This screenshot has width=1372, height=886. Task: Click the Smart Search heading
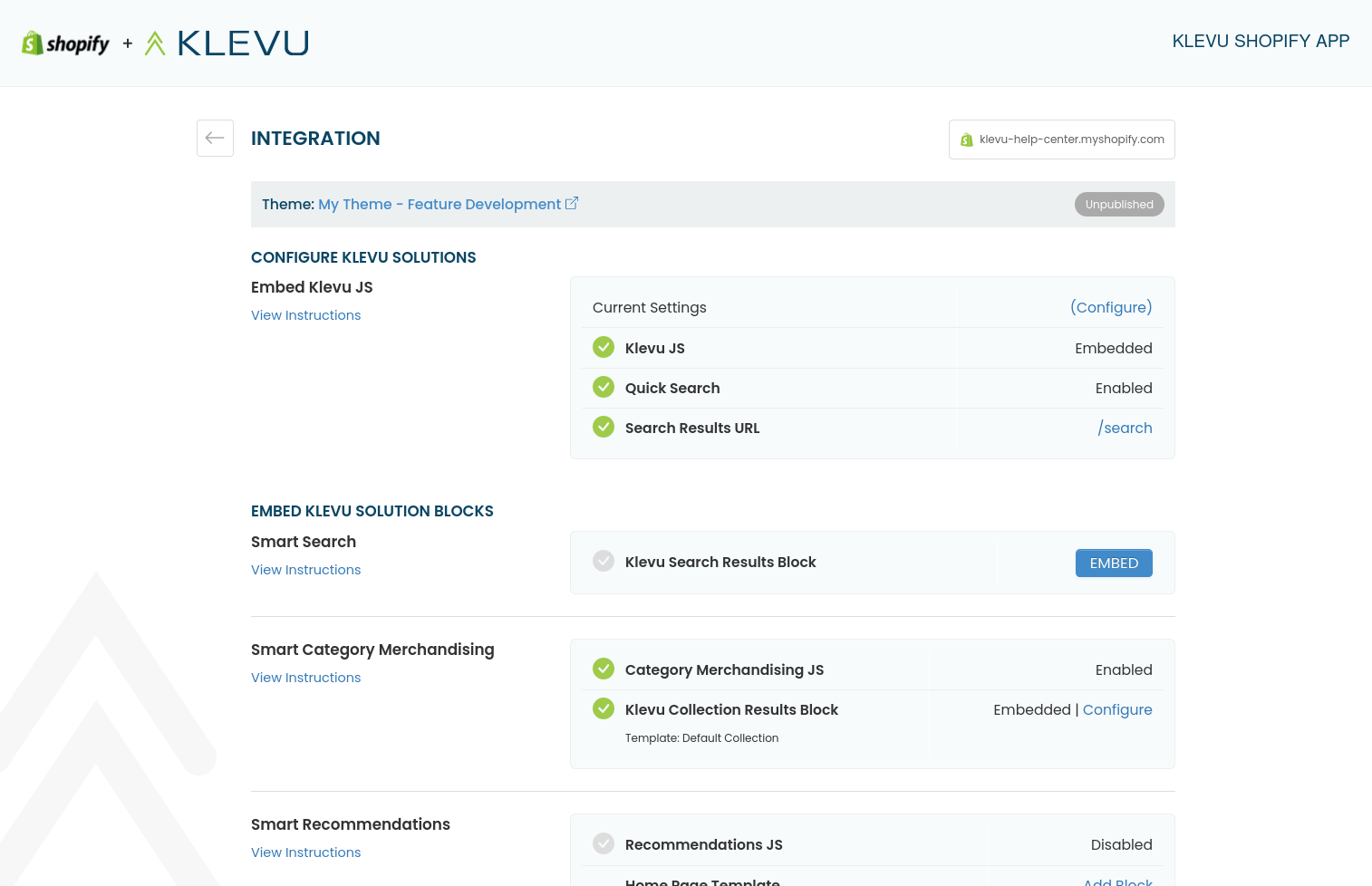point(304,542)
